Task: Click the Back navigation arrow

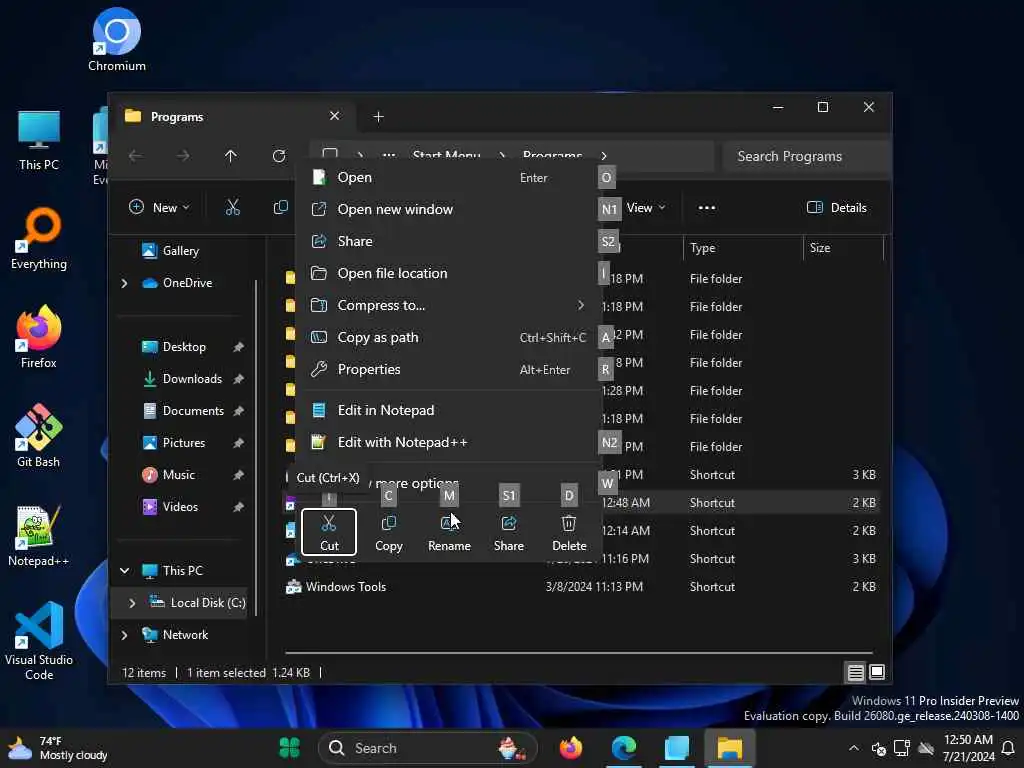Action: pos(135,156)
